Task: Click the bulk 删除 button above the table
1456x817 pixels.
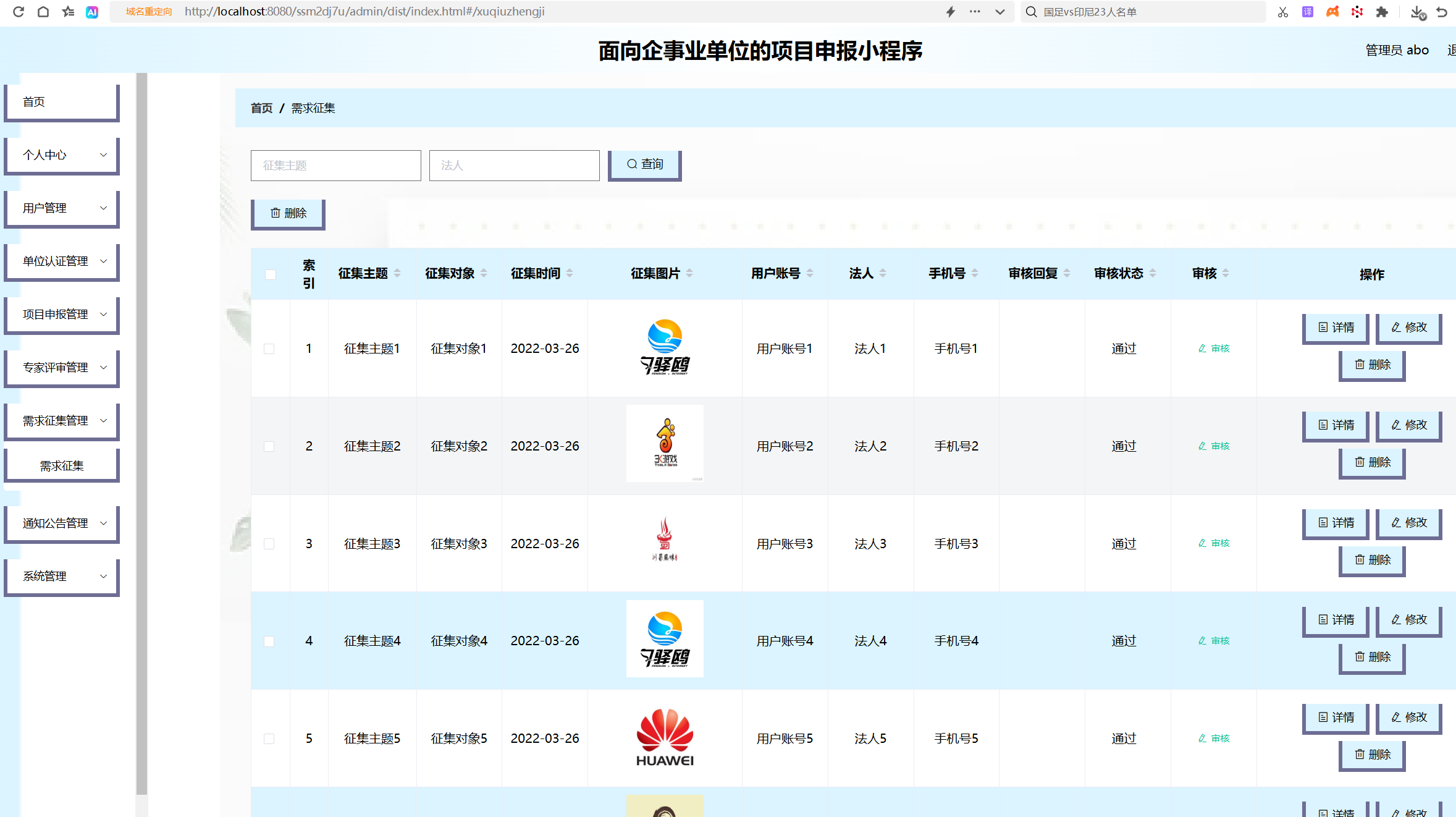Action: (x=288, y=214)
